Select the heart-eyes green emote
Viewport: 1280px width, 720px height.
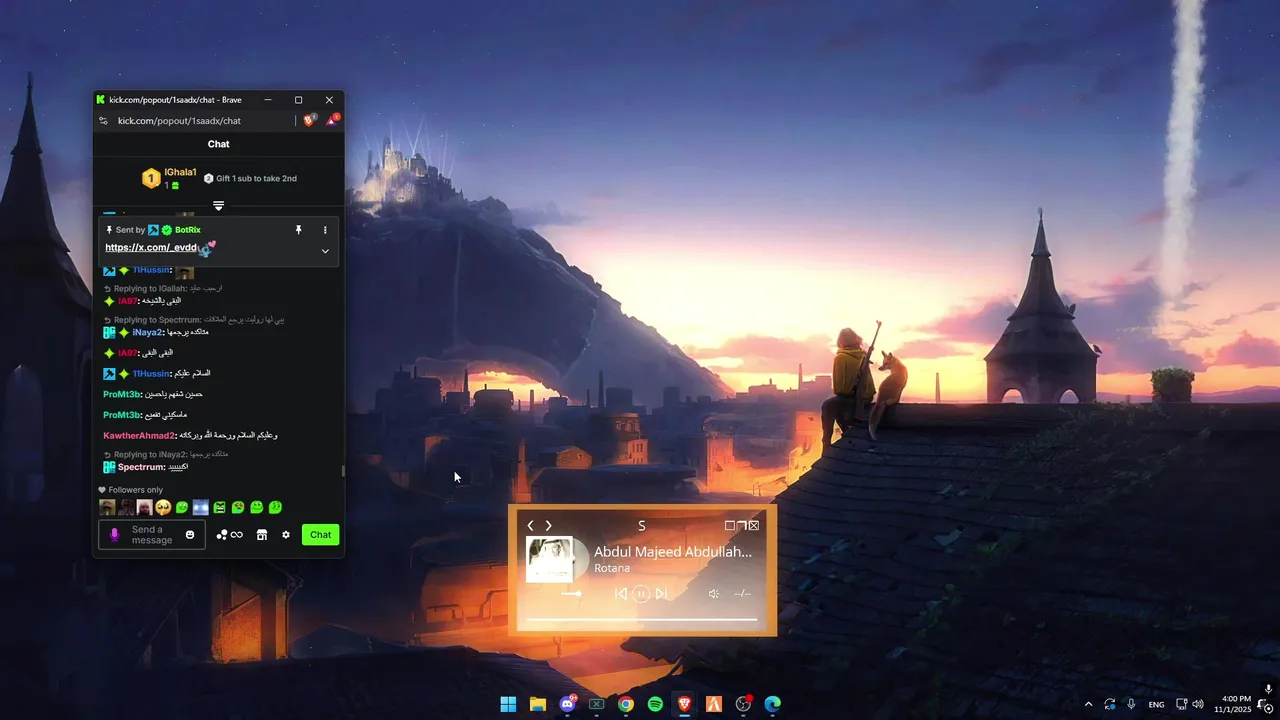click(x=238, y=508)
